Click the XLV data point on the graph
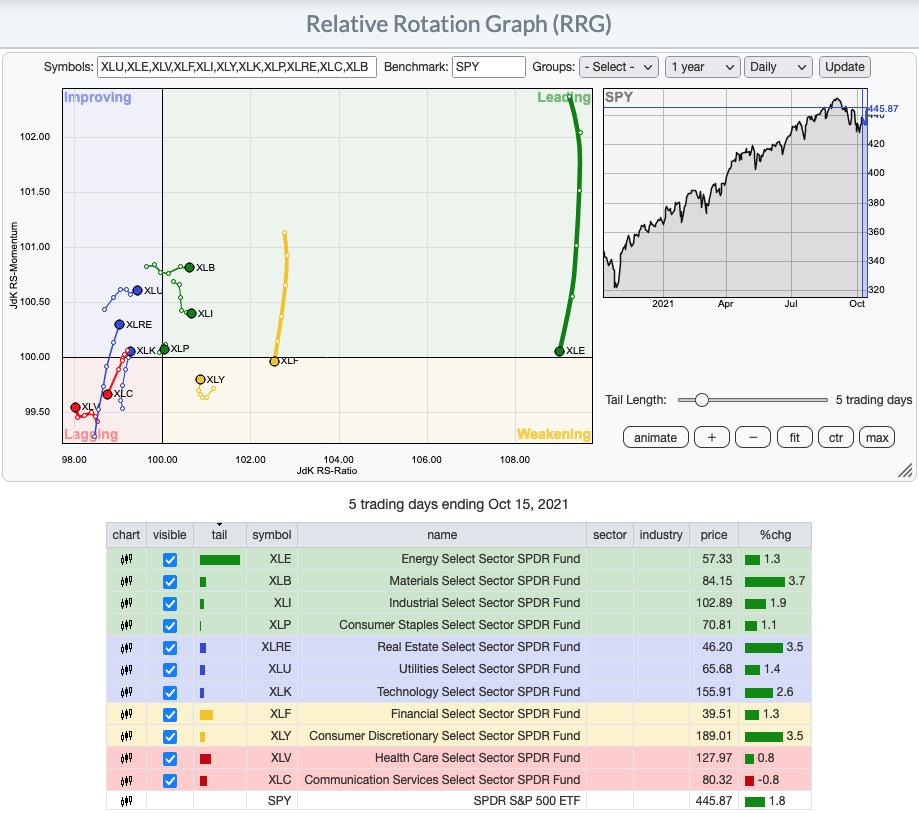This screenshot has width=919, height=813. coord(75,407)
